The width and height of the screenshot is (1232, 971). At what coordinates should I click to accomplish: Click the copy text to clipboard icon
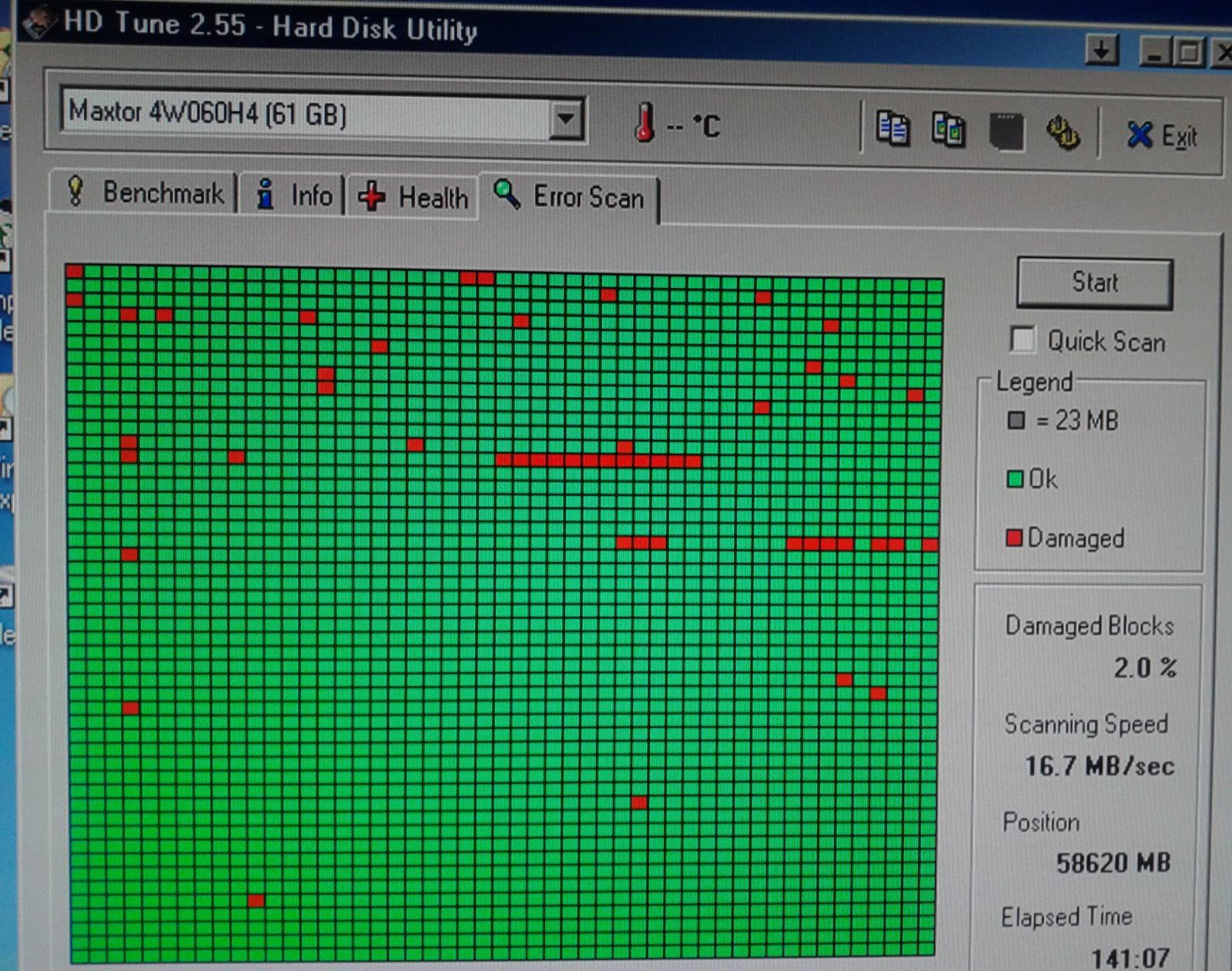892,129
